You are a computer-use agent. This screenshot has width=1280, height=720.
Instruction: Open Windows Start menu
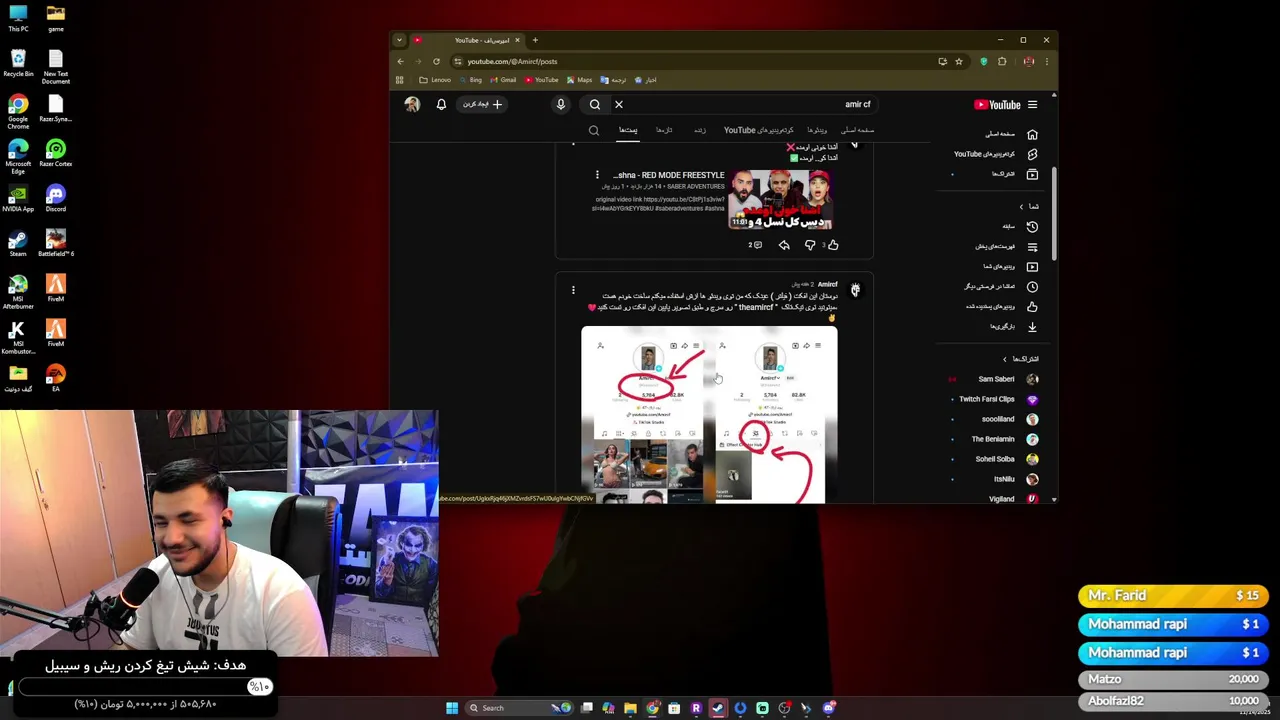pyautogui.click(x=452, y=708)
